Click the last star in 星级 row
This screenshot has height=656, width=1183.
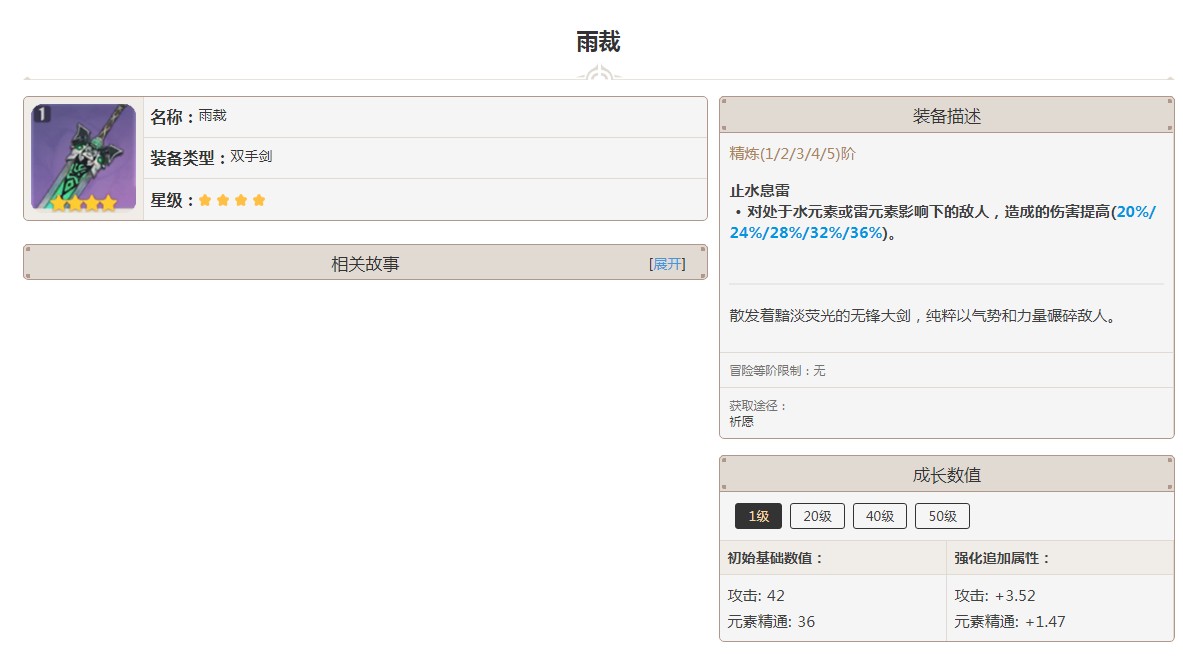coord(260,200)
